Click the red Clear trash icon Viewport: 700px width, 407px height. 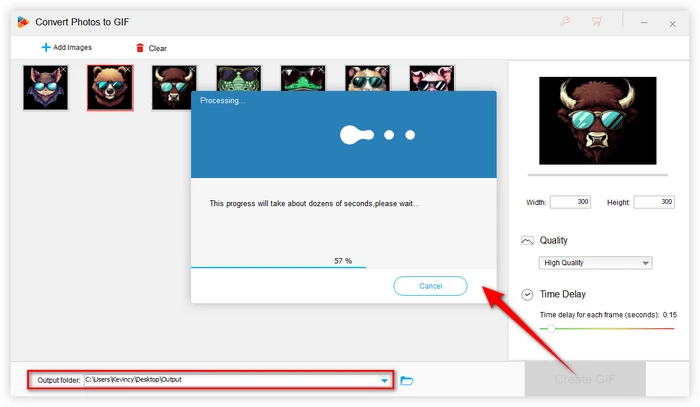click(140, 48)
